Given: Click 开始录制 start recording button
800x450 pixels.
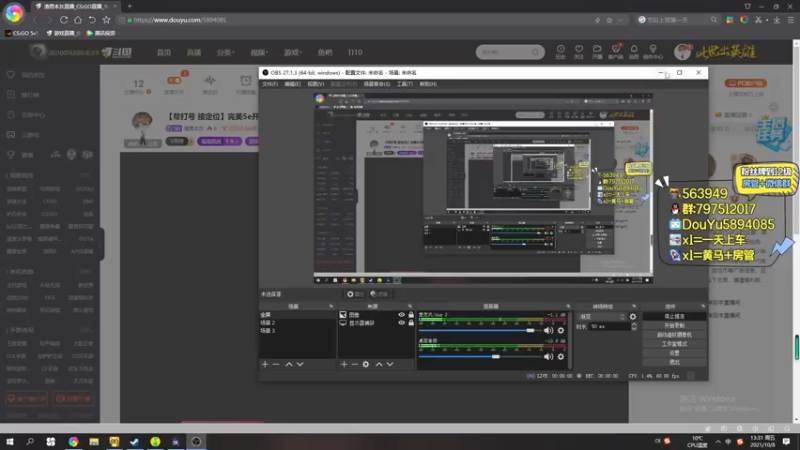Looking at the screenshot, I should [x=674, y=326].
